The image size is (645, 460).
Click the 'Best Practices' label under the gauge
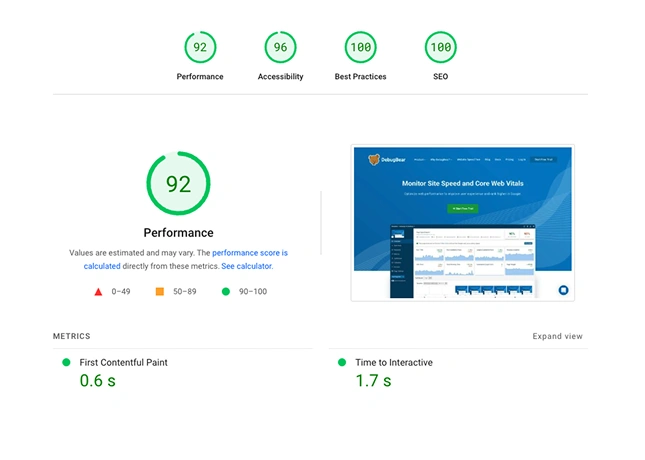pos(360,77)
